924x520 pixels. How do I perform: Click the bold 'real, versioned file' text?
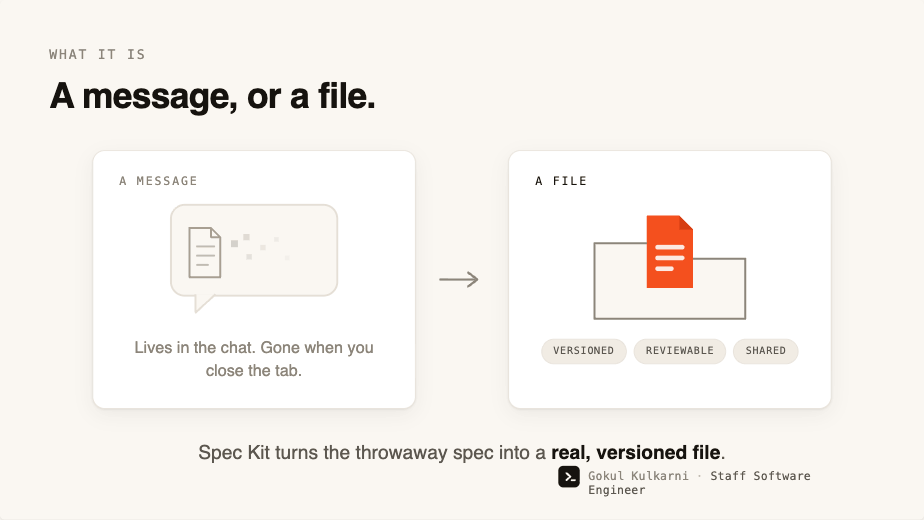click(x=635, y=452)
